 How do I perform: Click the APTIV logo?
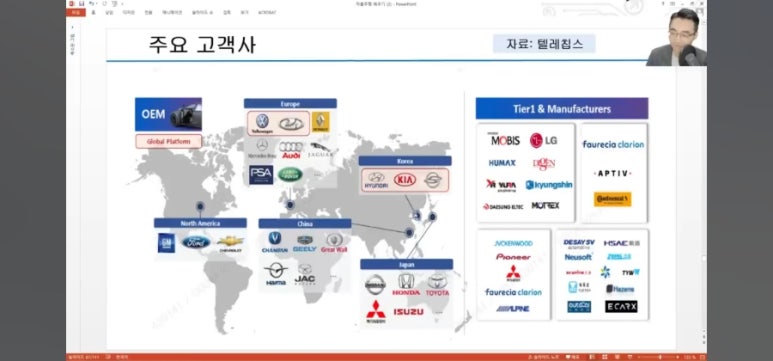(612, 173)
